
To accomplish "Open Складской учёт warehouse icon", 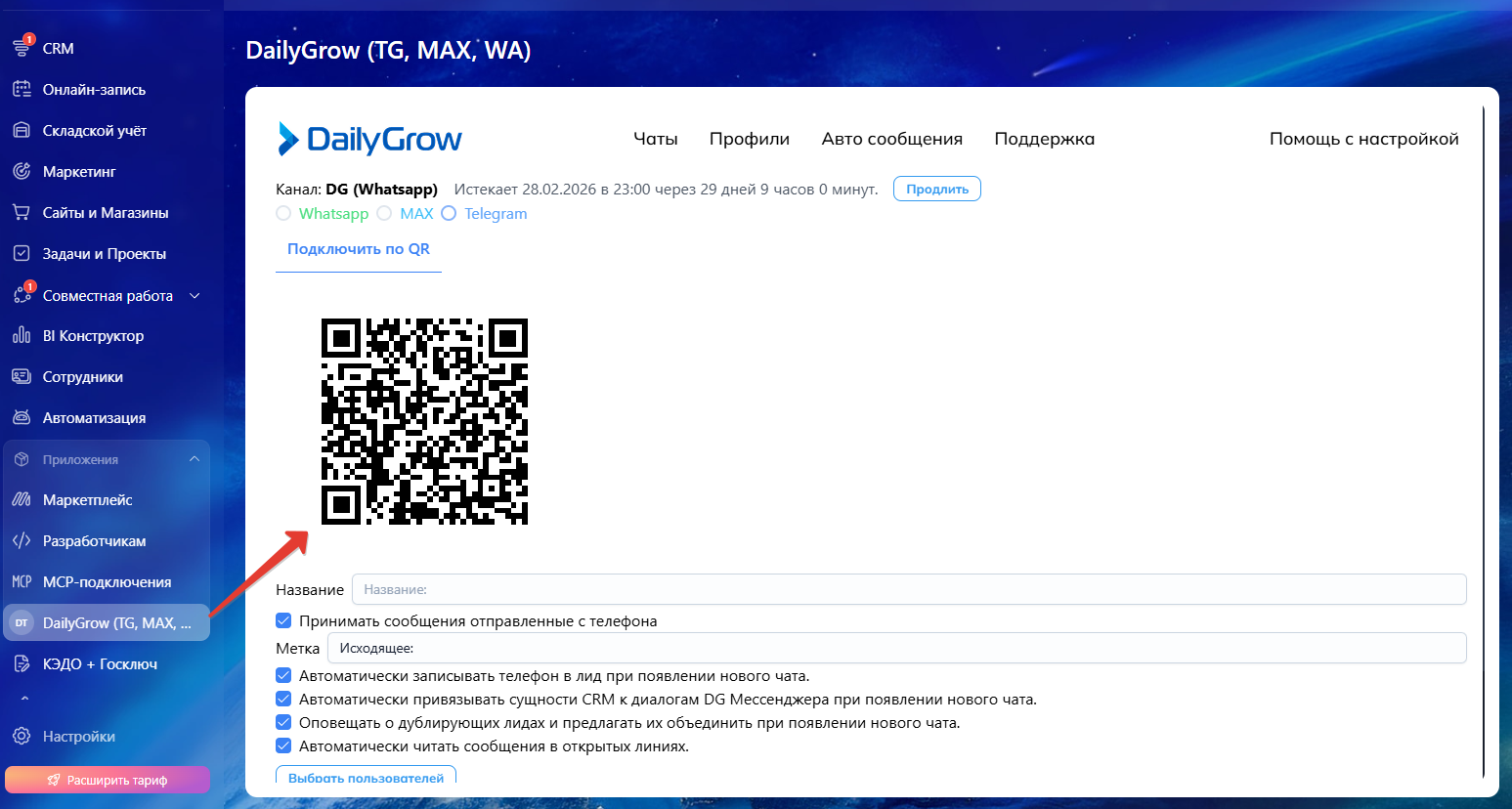I will (22, 130).
